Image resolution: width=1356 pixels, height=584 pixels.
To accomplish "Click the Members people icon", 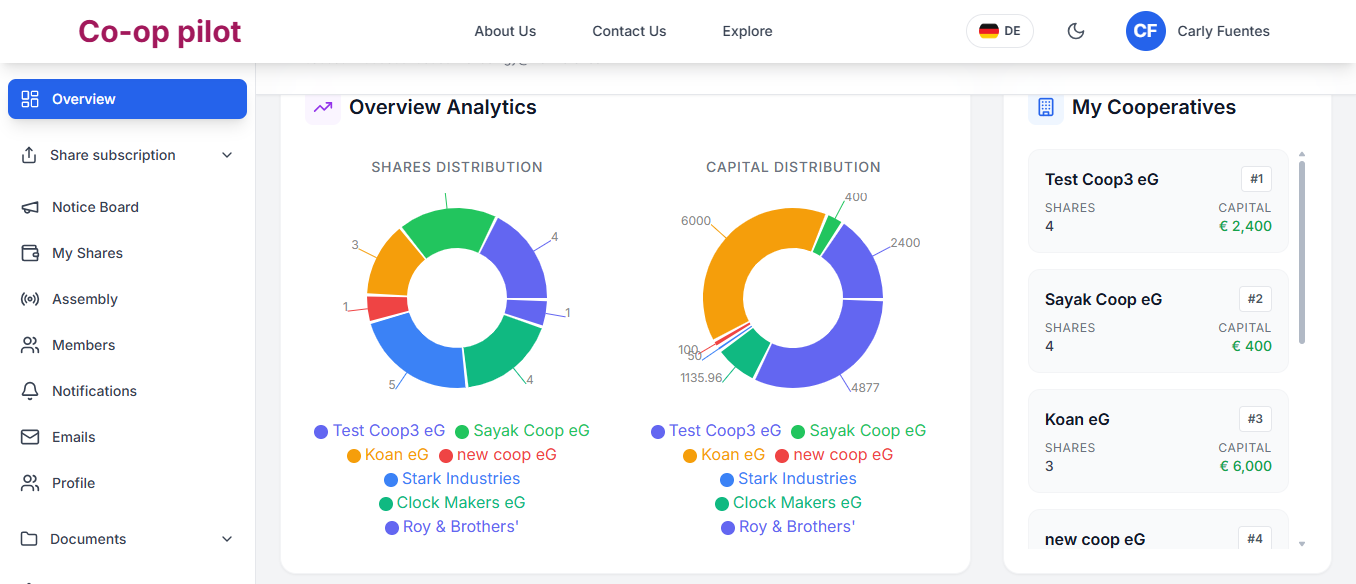I will [30, 345].
